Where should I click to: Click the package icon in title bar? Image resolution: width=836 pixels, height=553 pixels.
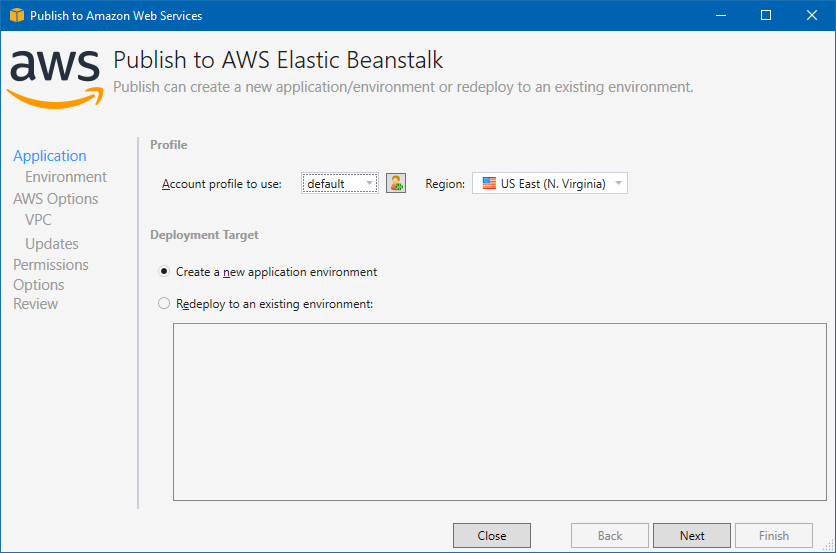[x=17, y=15]
